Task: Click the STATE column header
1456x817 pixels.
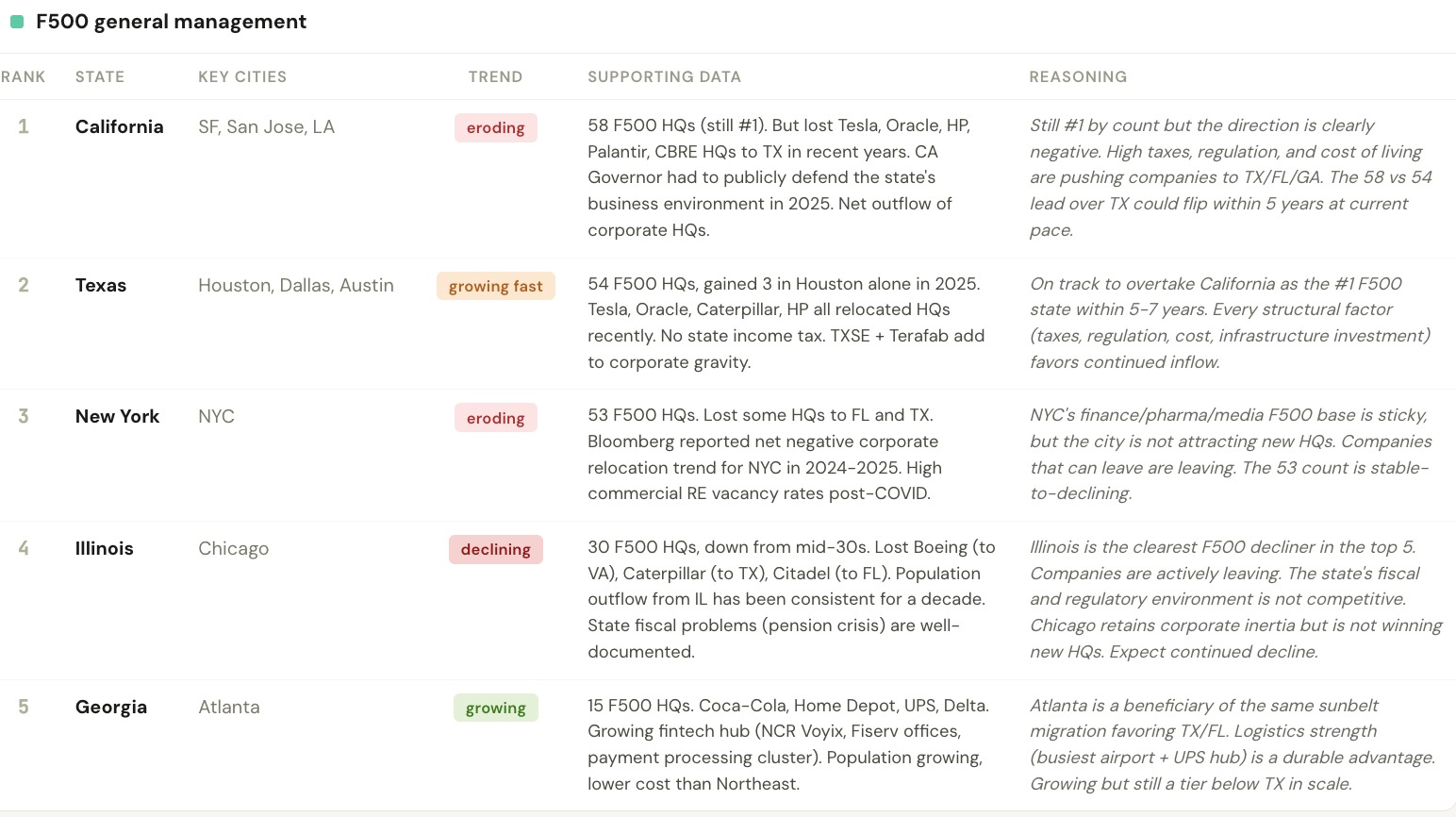Action: (100, 77)
